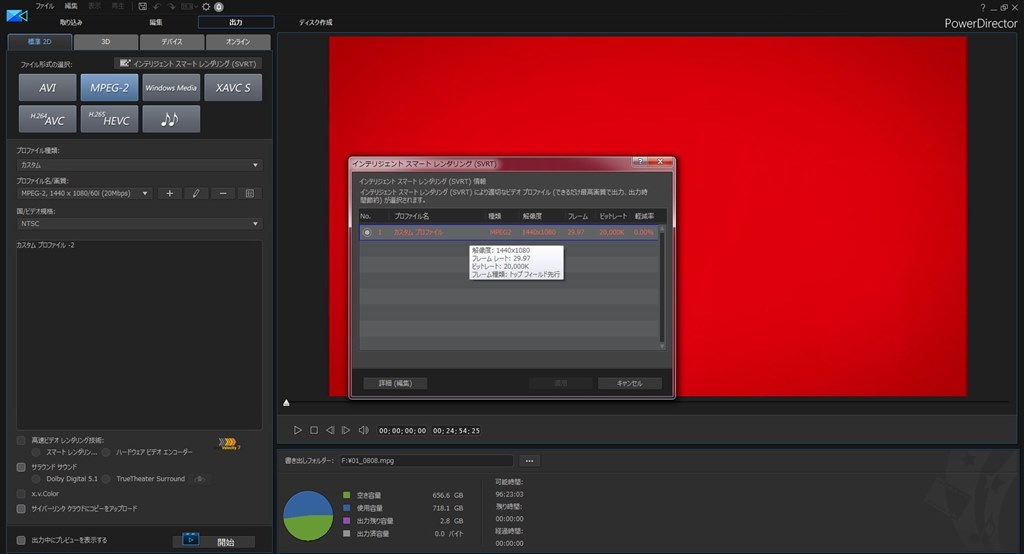
Task: Switch to the 3D output tab
Action: [x=106, y=42]
